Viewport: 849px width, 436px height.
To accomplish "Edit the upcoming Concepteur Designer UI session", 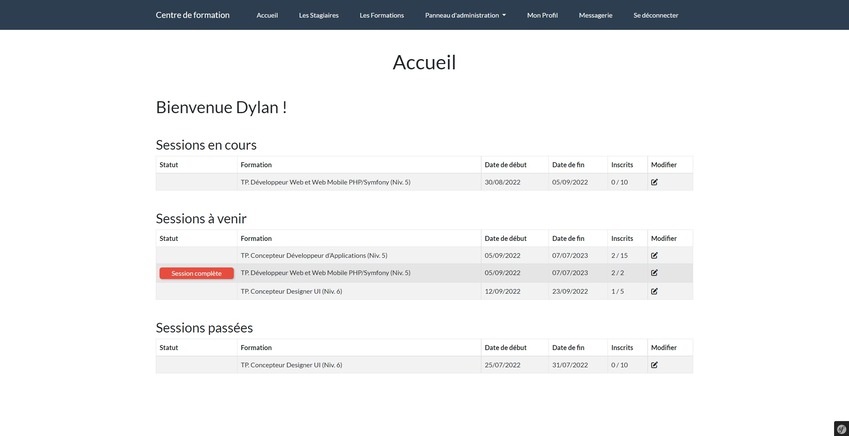I will click(x=654, y=292).
